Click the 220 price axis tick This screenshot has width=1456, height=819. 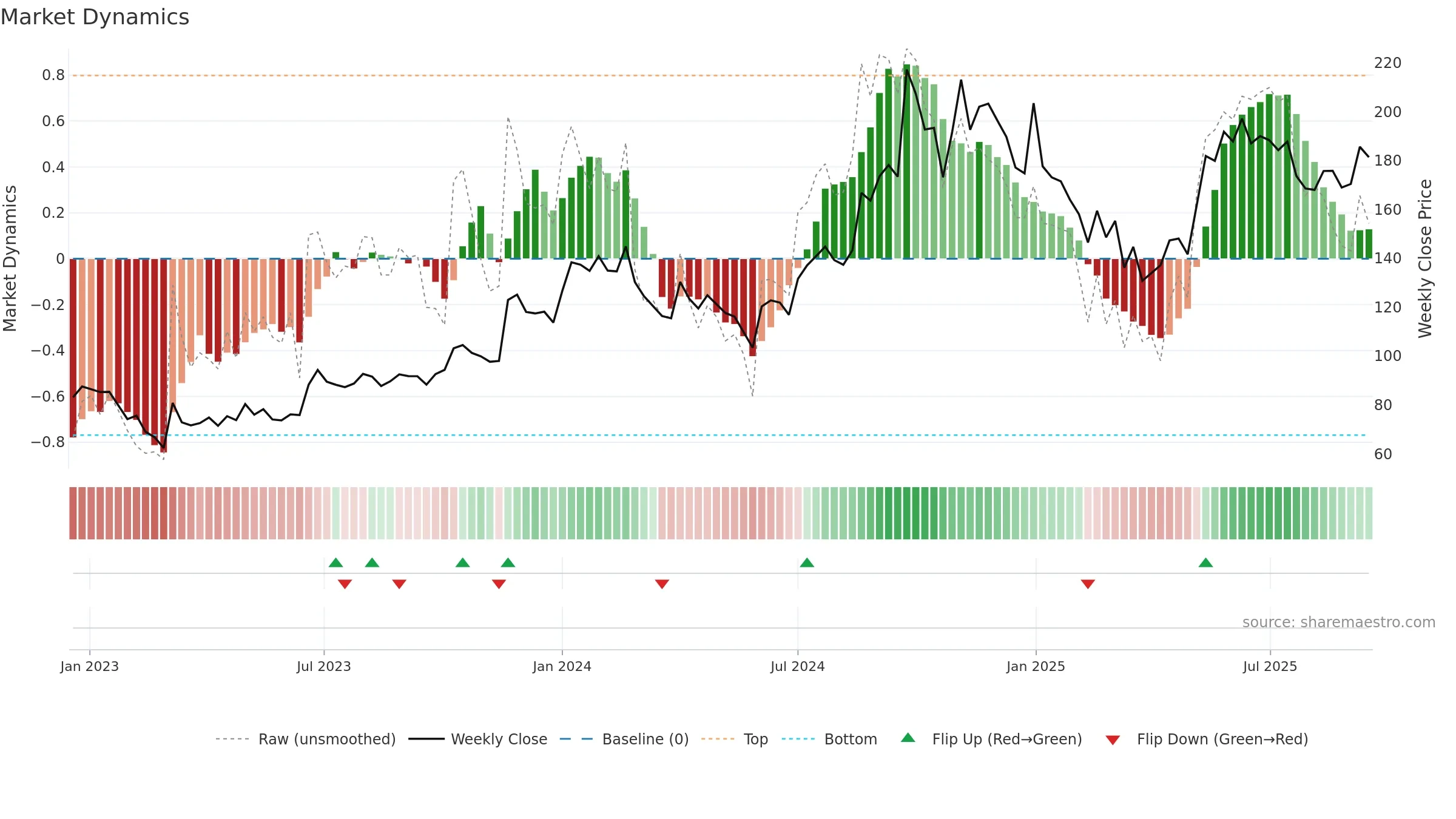coord(1388,63)
